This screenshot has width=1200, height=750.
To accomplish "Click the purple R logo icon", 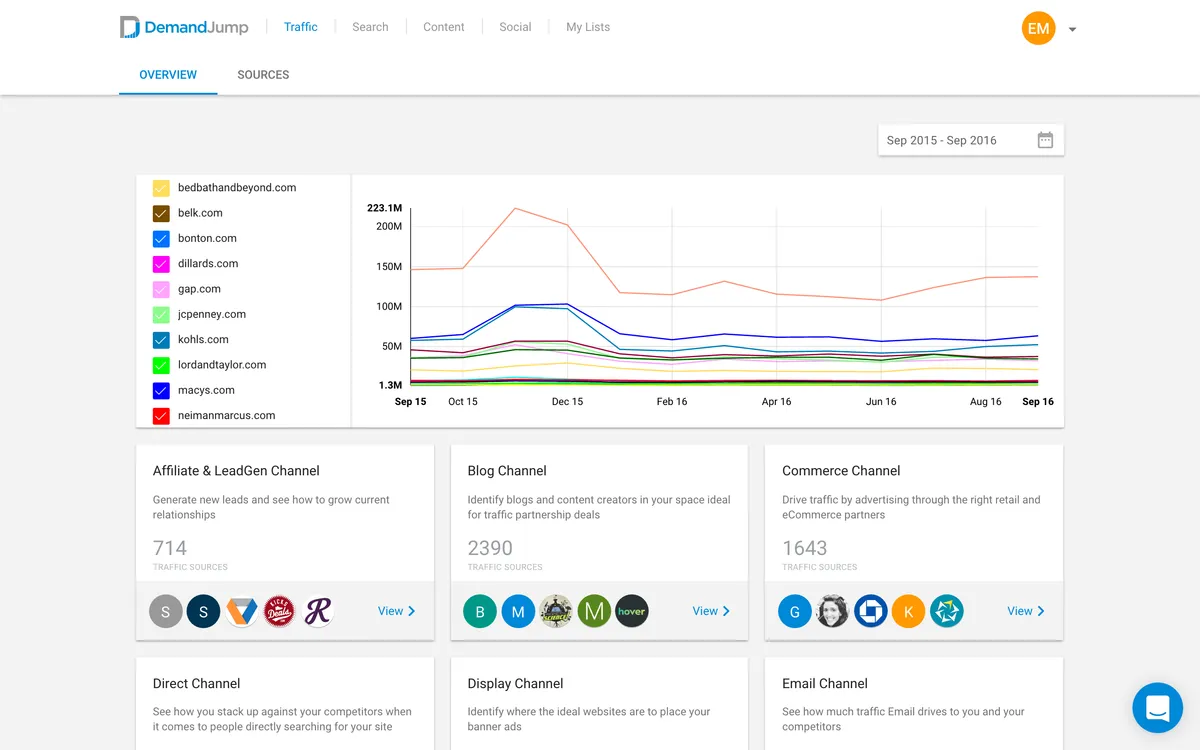I will 317,611.
